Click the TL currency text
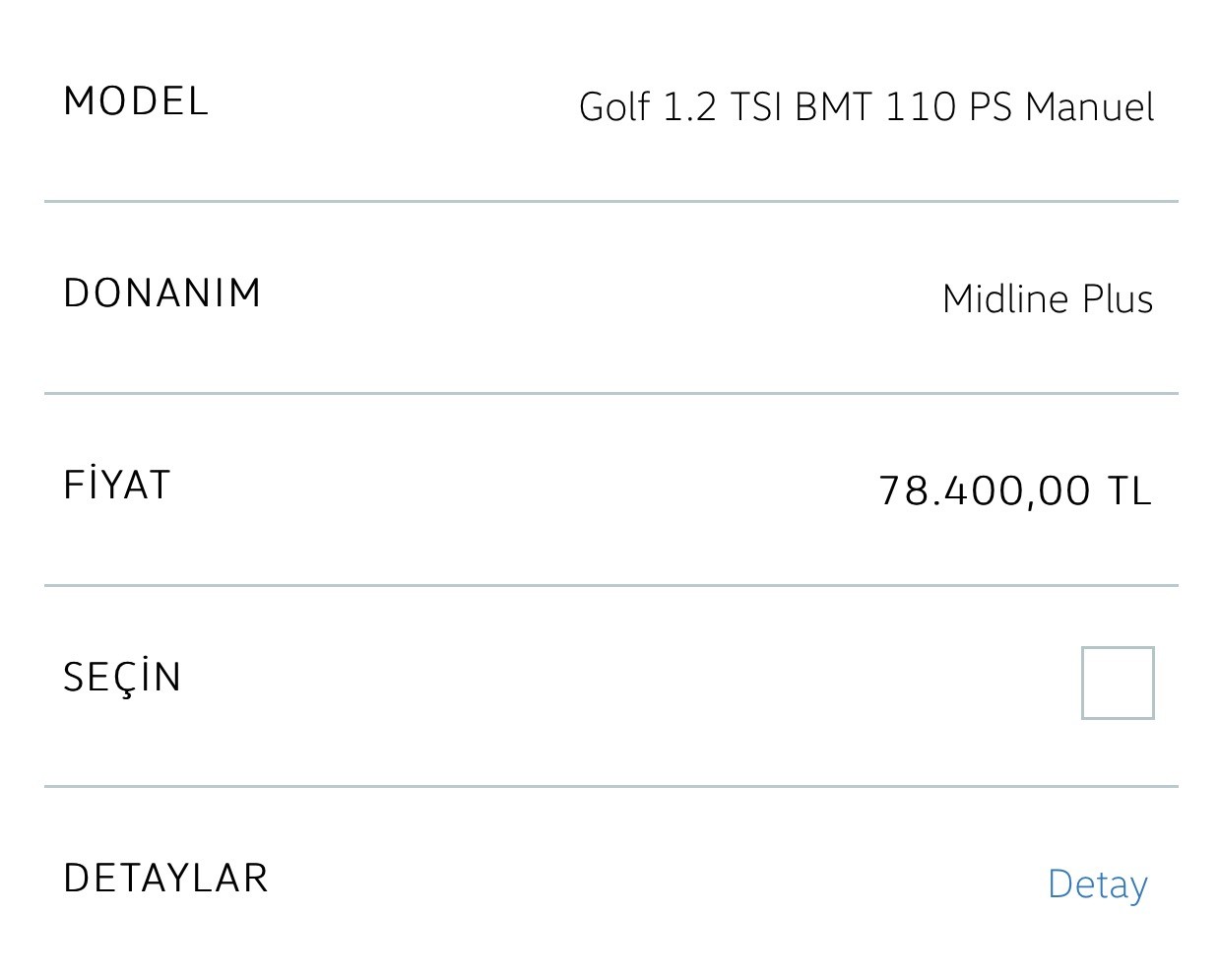Viewport: 1219px width, 980px height. coord(1130,490)
